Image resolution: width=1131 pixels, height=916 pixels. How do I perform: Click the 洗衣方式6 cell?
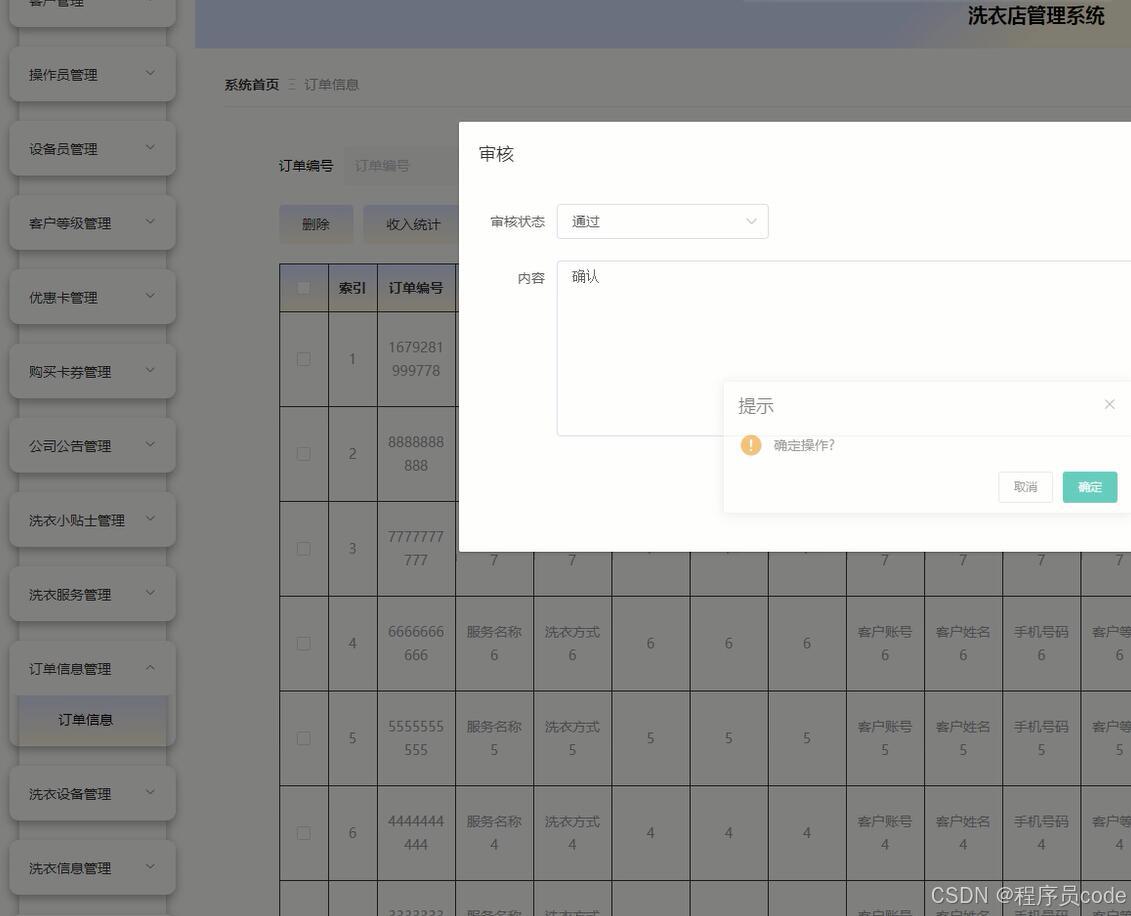click(x=572, y=643)
